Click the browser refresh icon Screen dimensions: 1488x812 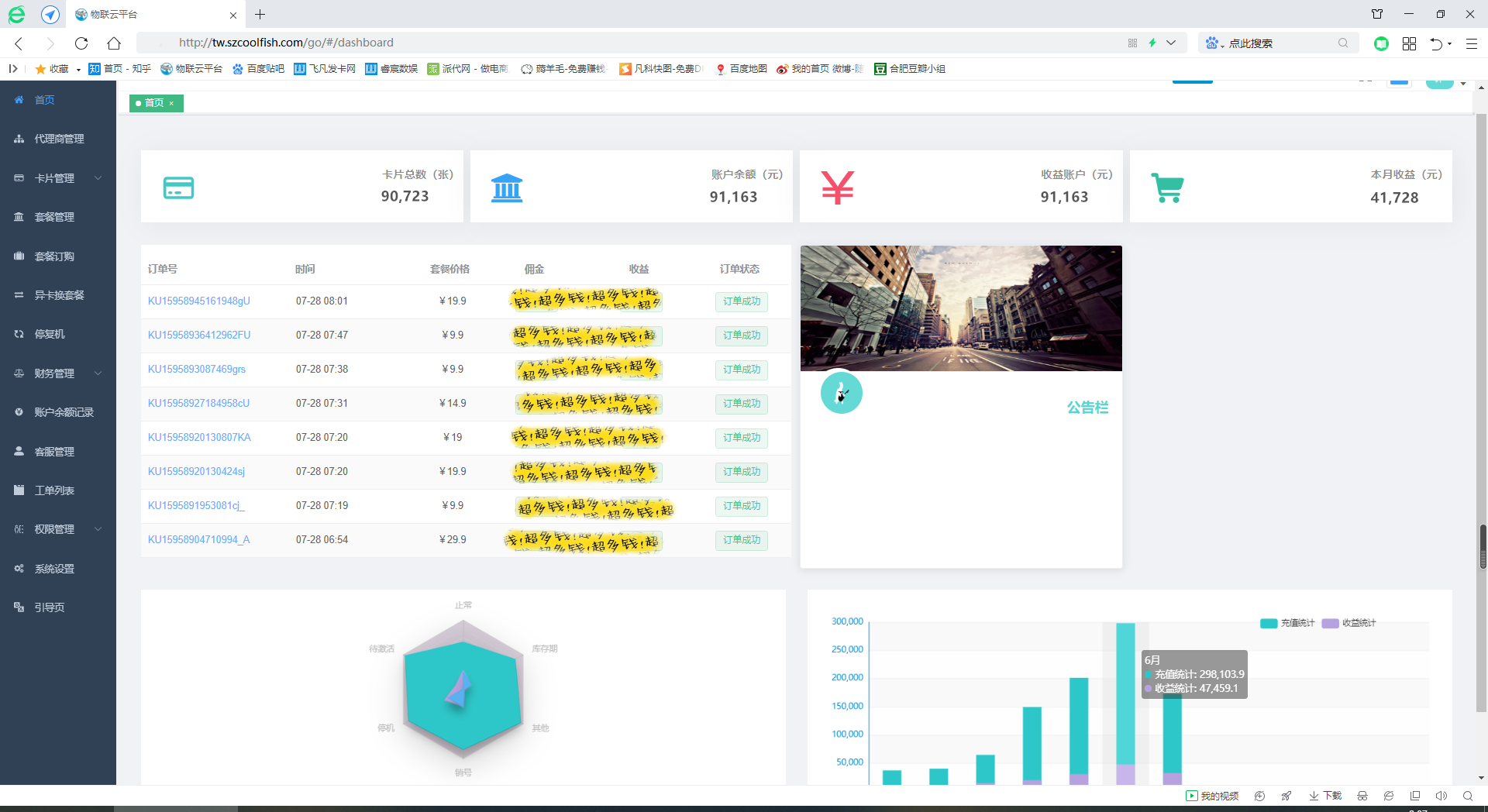point(81,43)
